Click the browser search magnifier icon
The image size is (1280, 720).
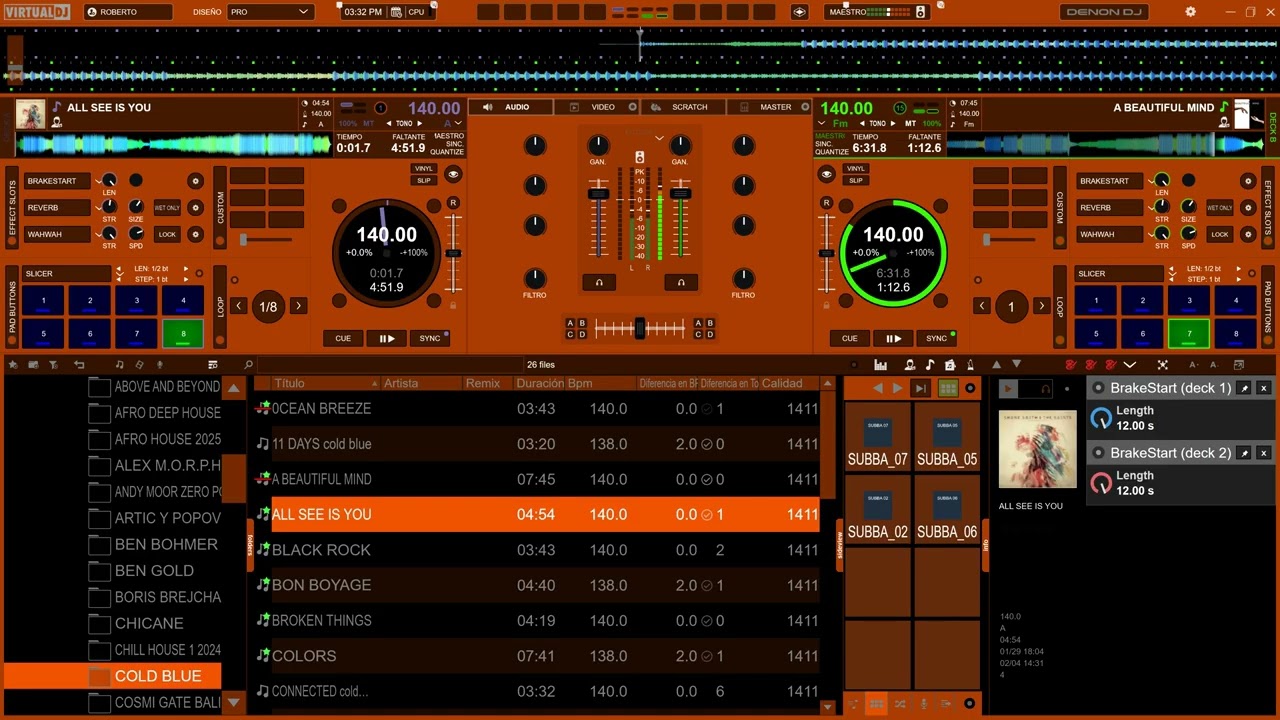[x=249, y=365]
